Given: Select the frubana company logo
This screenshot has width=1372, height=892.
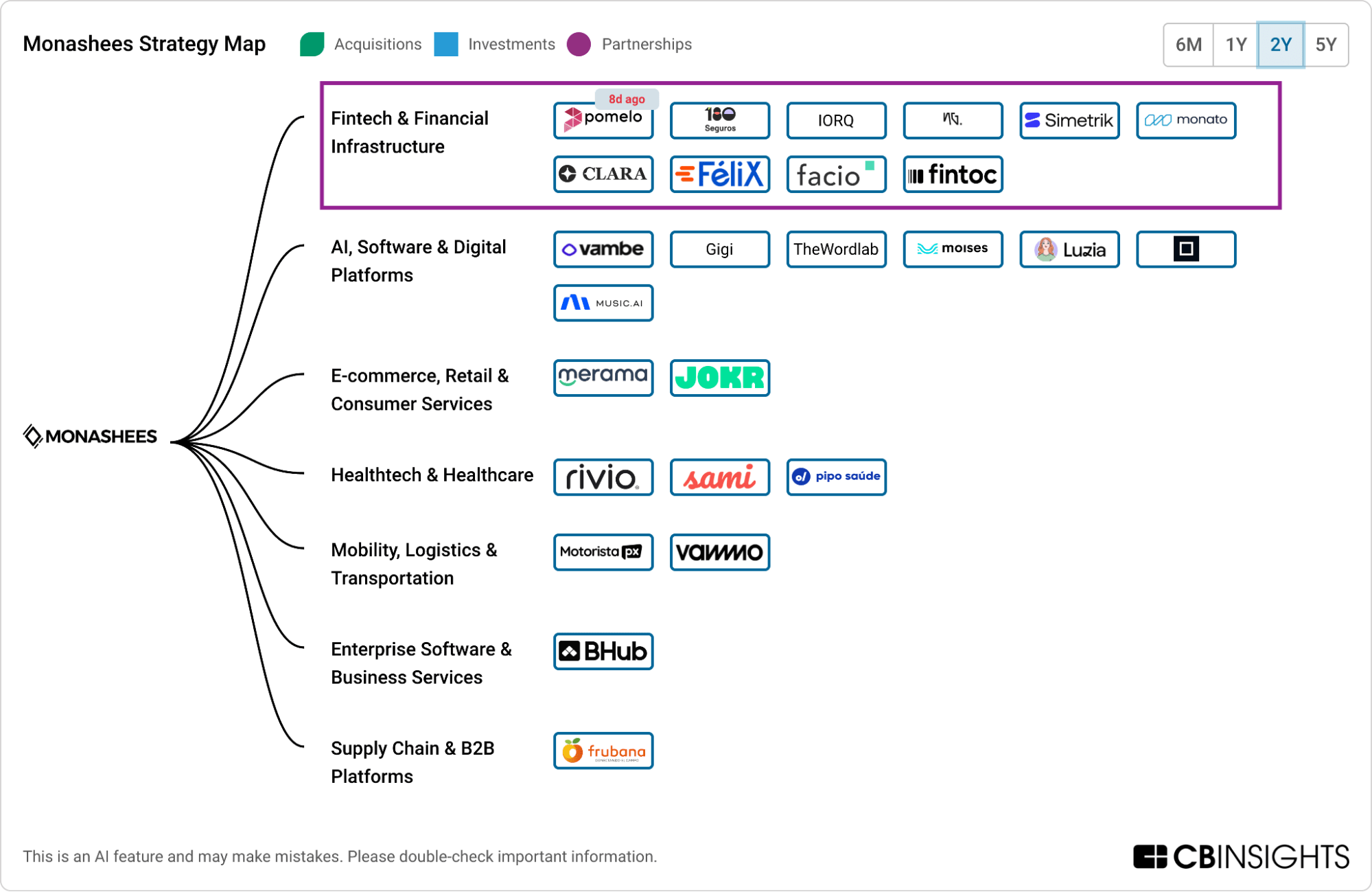Looking at the screenshot, I should coord(603,751).
